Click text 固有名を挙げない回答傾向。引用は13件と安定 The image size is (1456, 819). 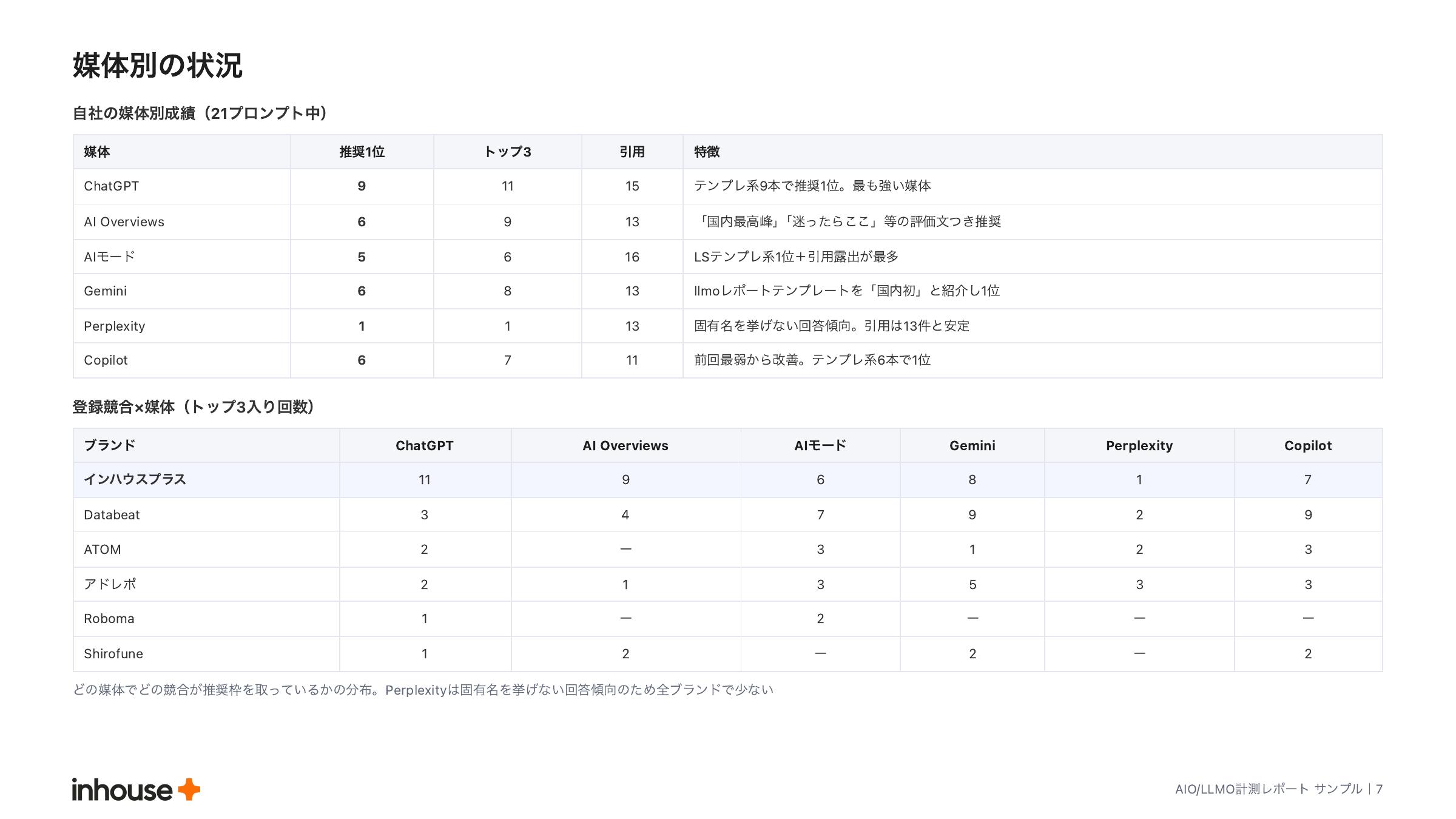coord(832,326)
